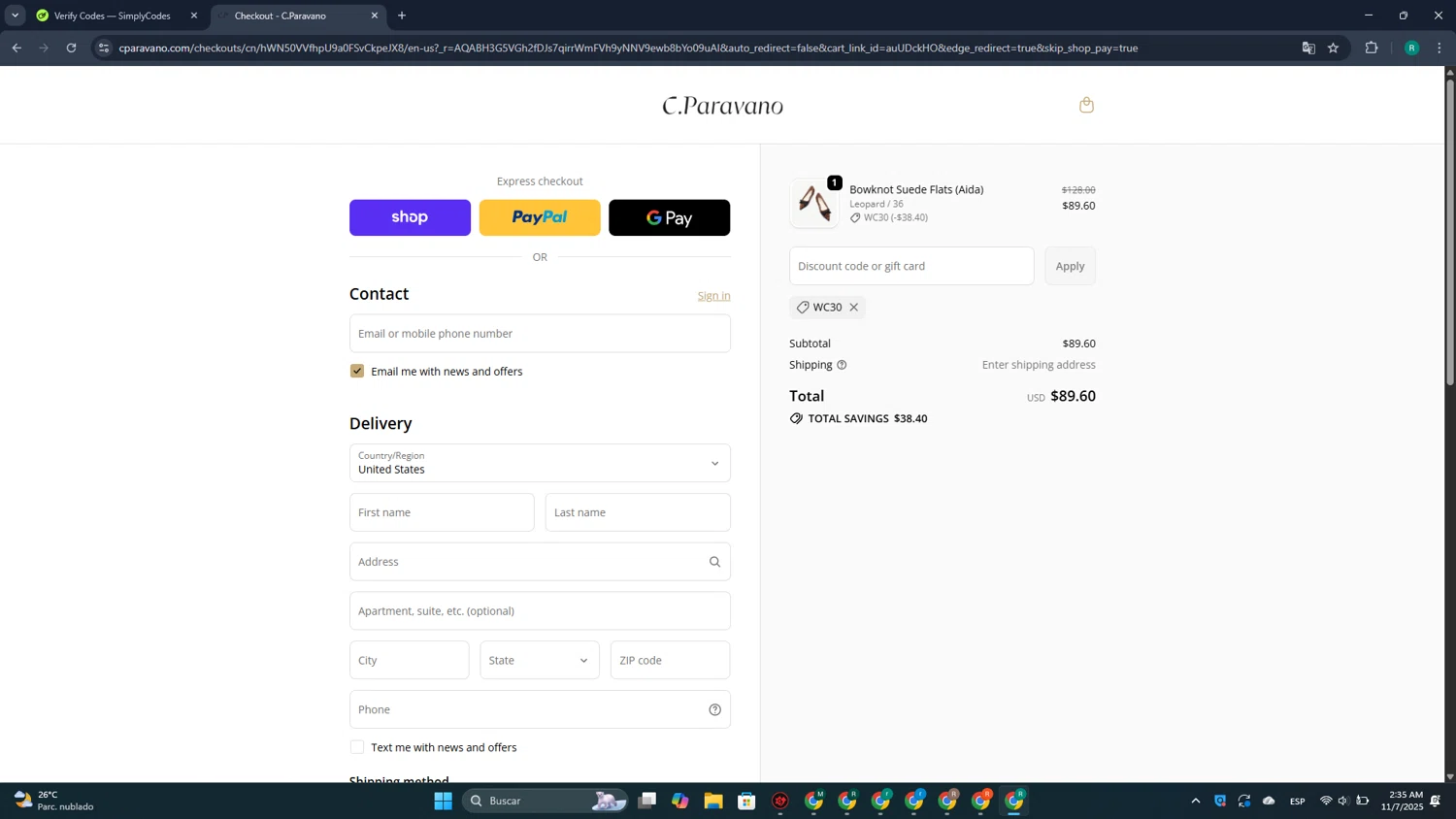Click the taskbar Buscar search box
The width and height of the screenshot is (1456, 819).
pyautogui.click(x=545, y=801)
